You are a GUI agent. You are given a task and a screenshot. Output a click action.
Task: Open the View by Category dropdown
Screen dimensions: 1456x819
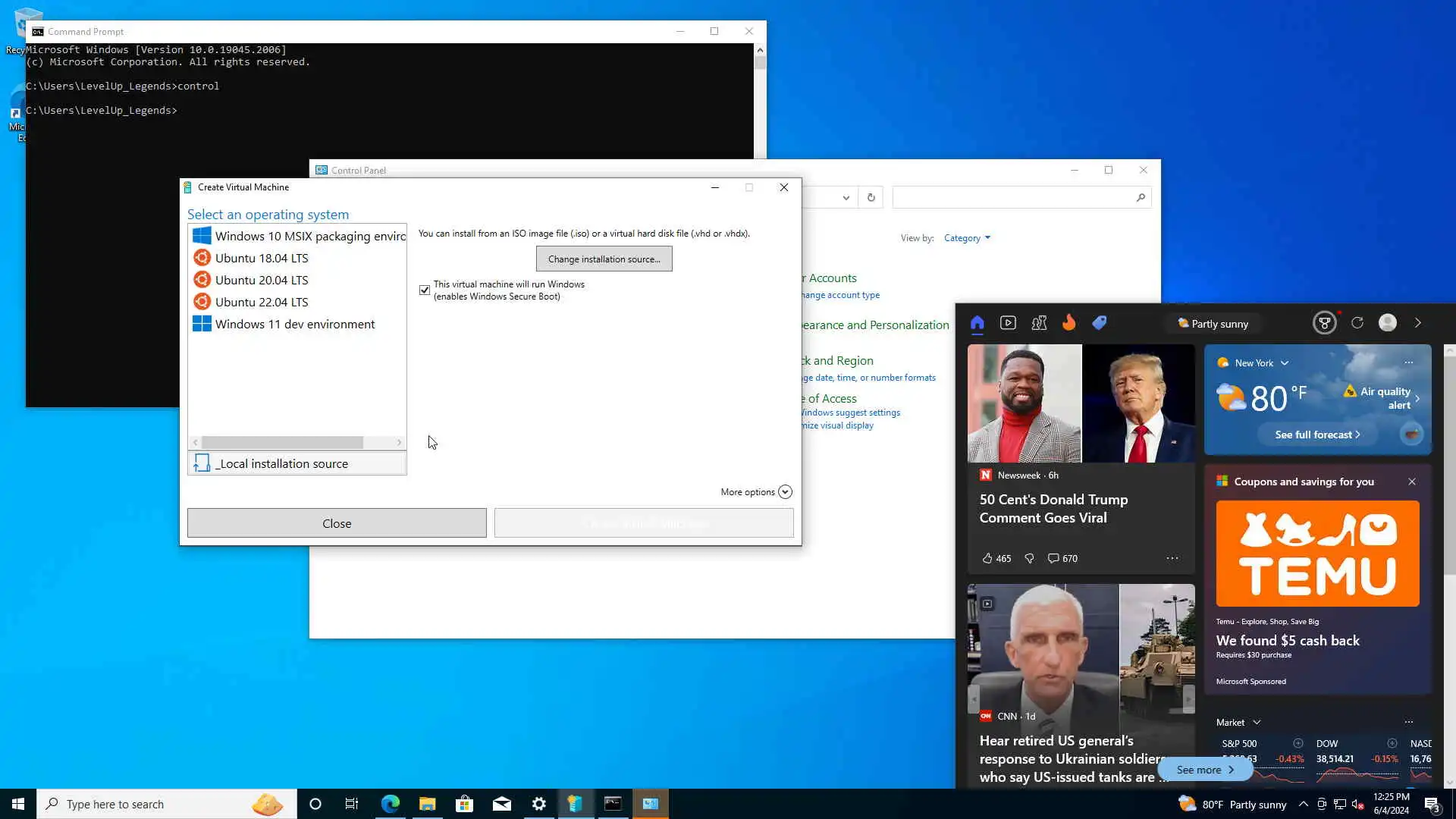(967, 238)
